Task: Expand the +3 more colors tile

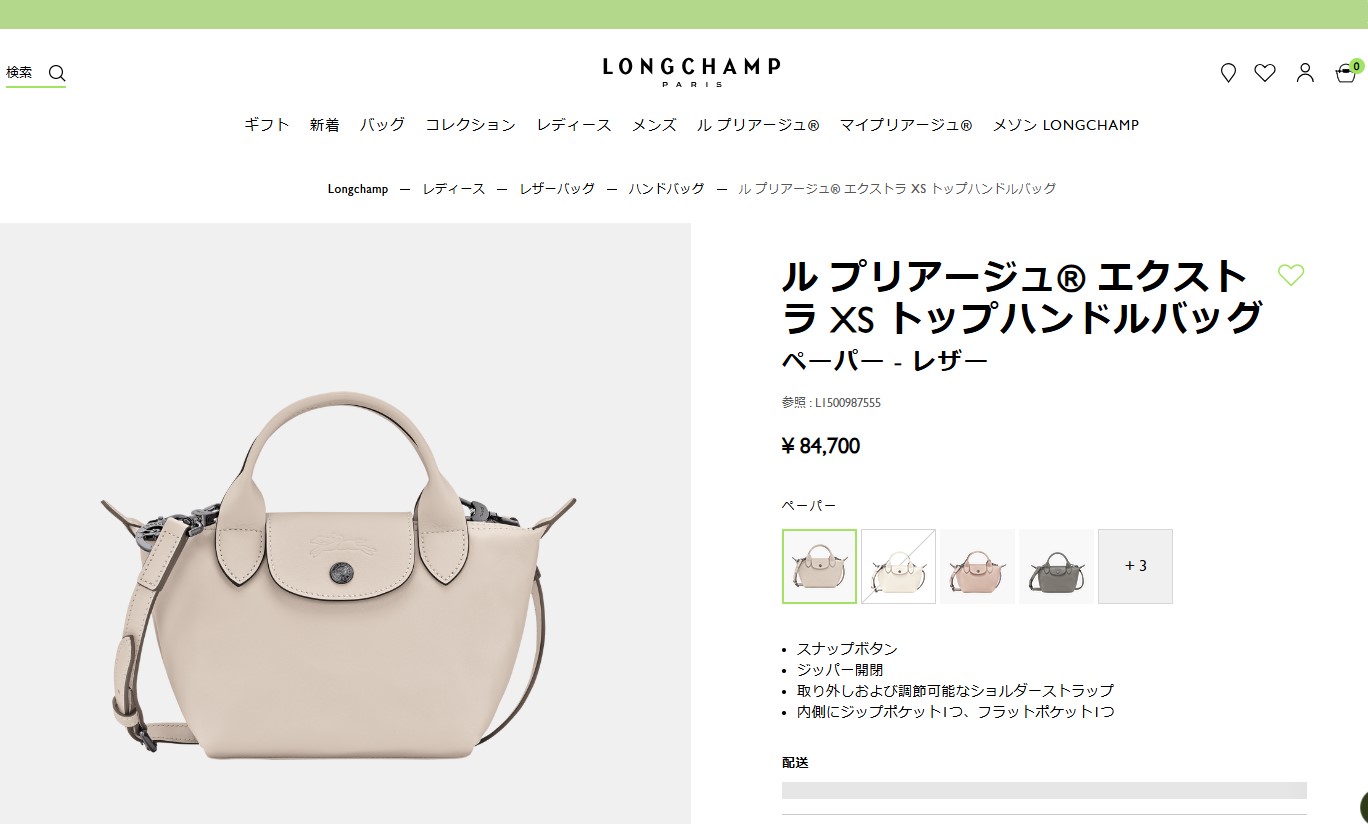Action: 1135,566
